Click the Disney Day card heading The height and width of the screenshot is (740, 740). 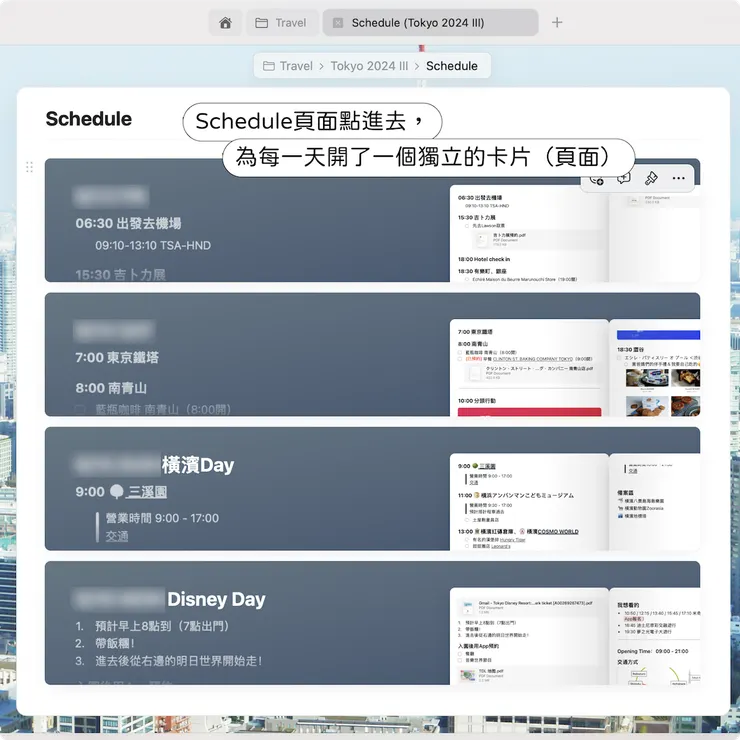point(216,599)
